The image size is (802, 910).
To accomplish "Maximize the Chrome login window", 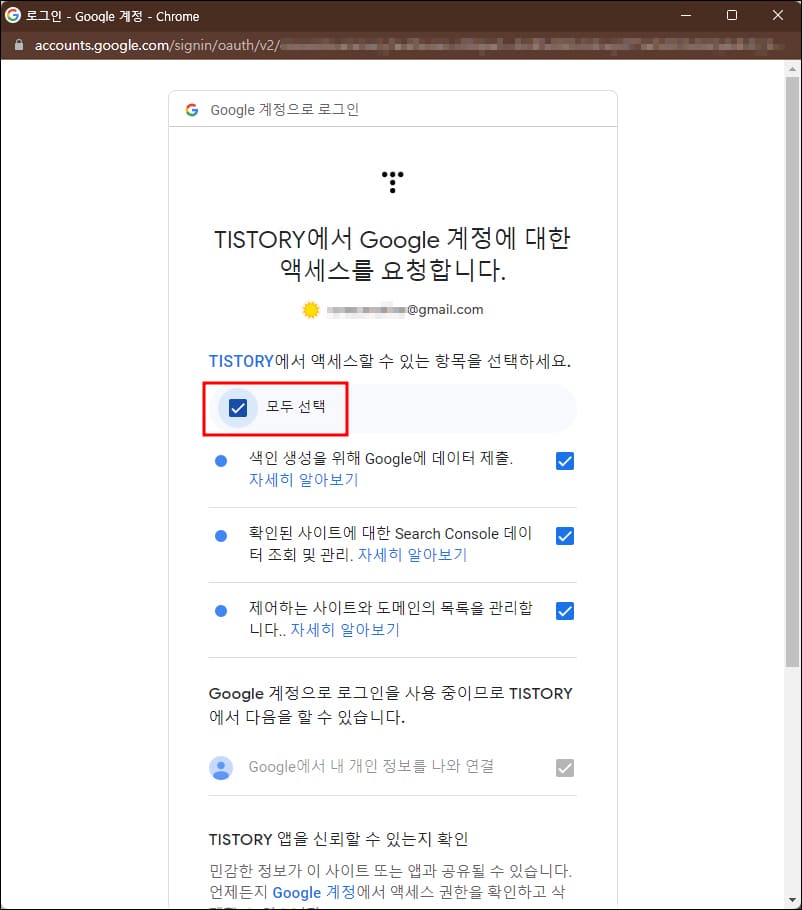I will [x=732, y=15].
